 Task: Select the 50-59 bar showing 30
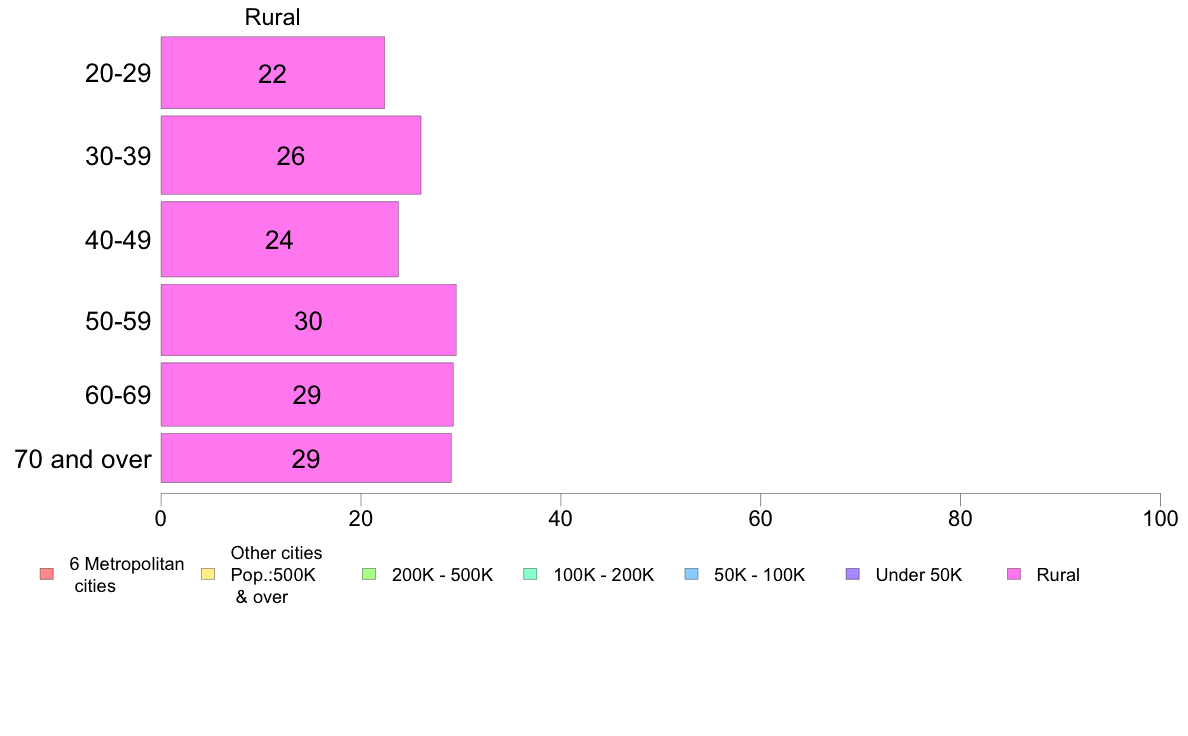pyautogui.click(x=308, y=320)
